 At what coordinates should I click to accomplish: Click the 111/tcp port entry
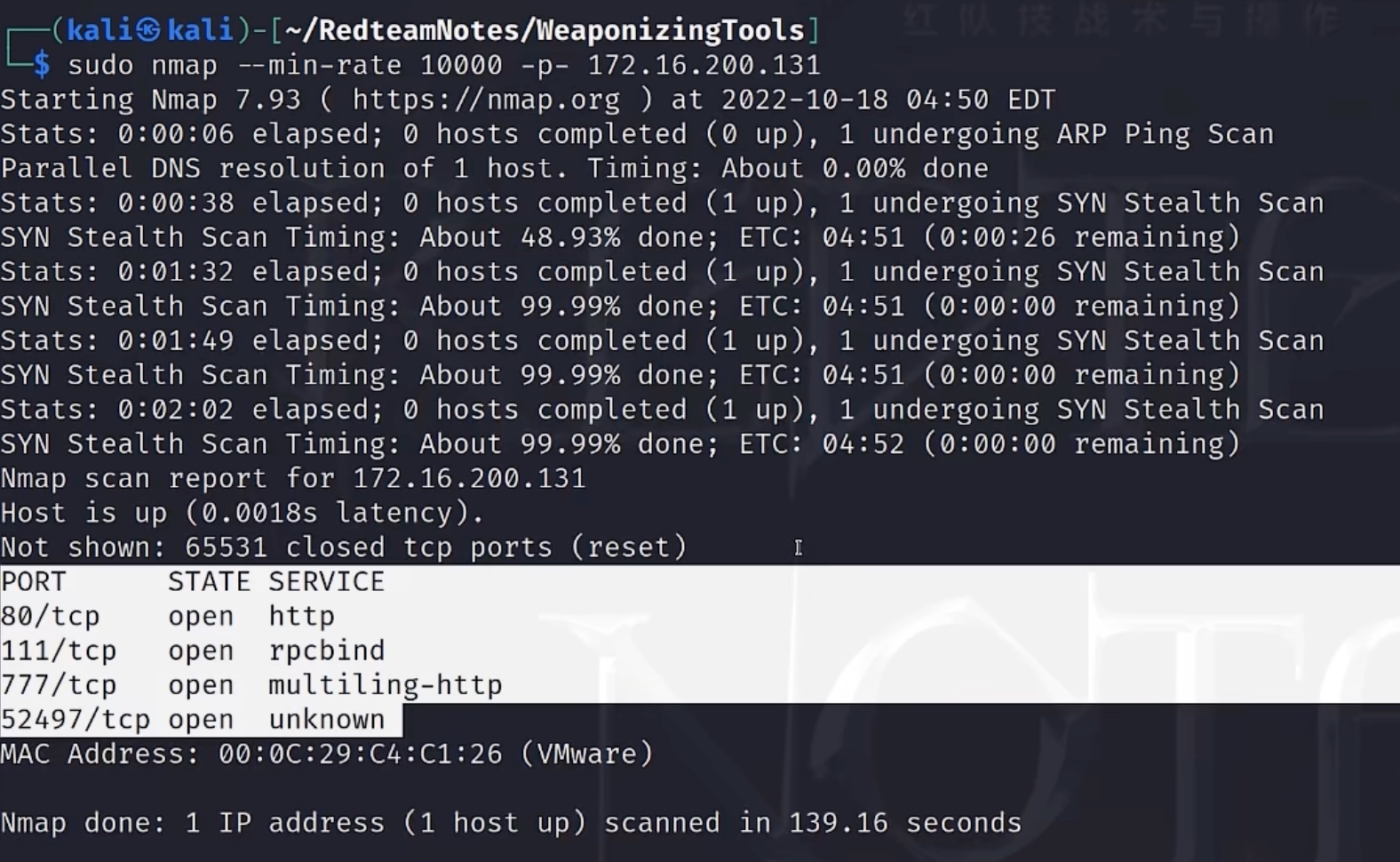pos(59,650)
